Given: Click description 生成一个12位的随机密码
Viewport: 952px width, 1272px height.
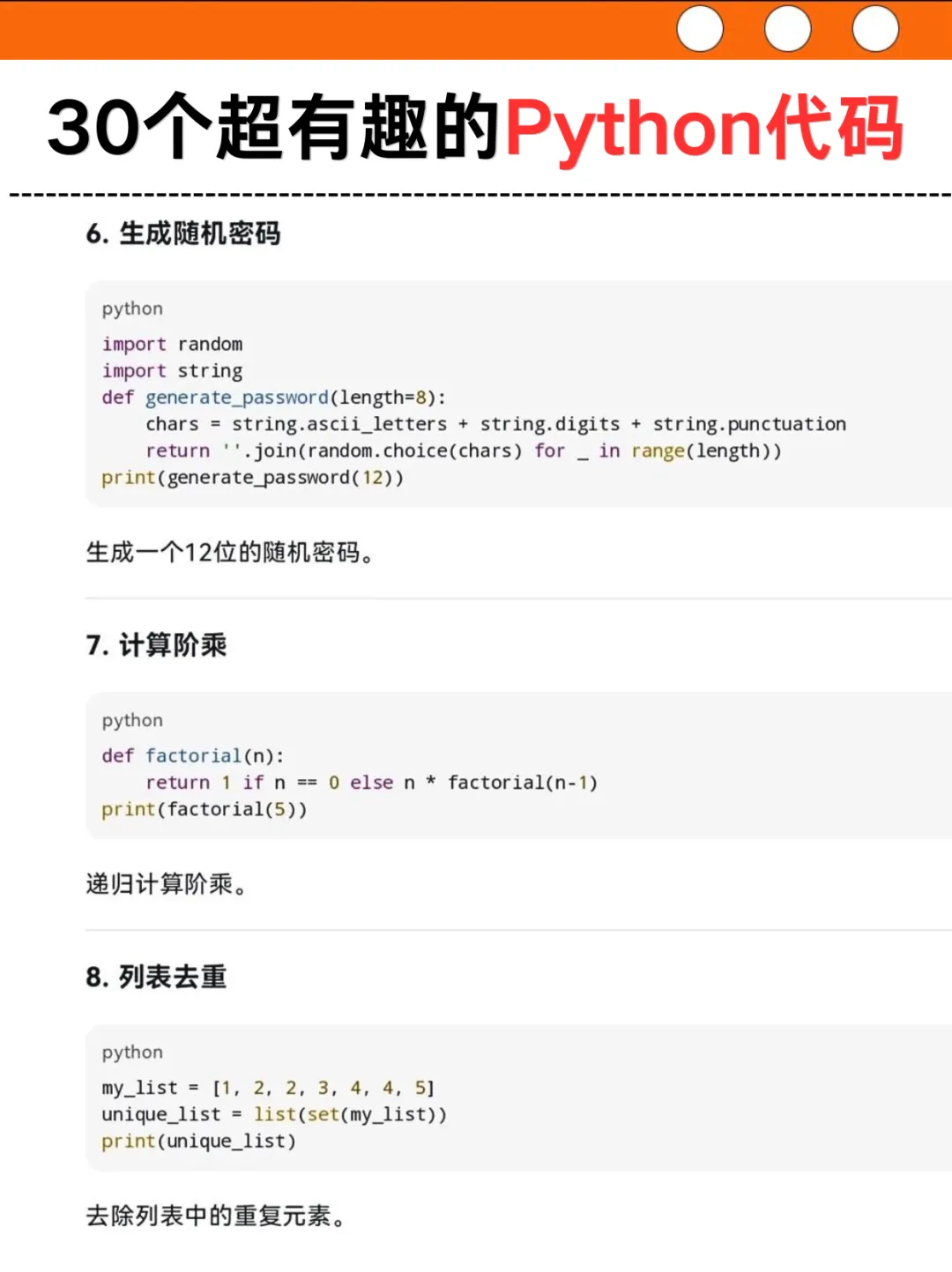Looking at the screenshot, I should (229, 553).
